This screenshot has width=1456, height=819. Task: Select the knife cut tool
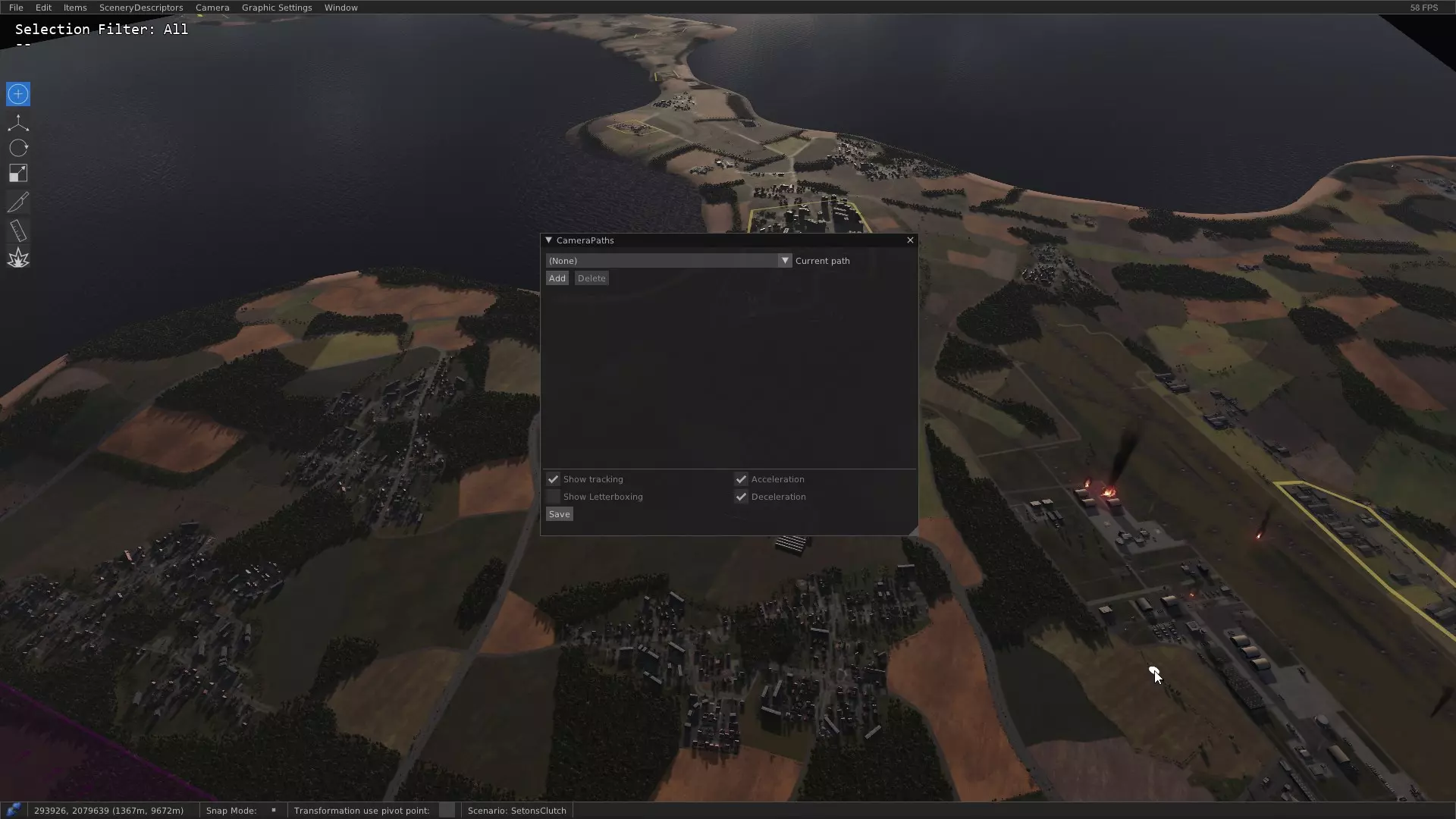18,202
